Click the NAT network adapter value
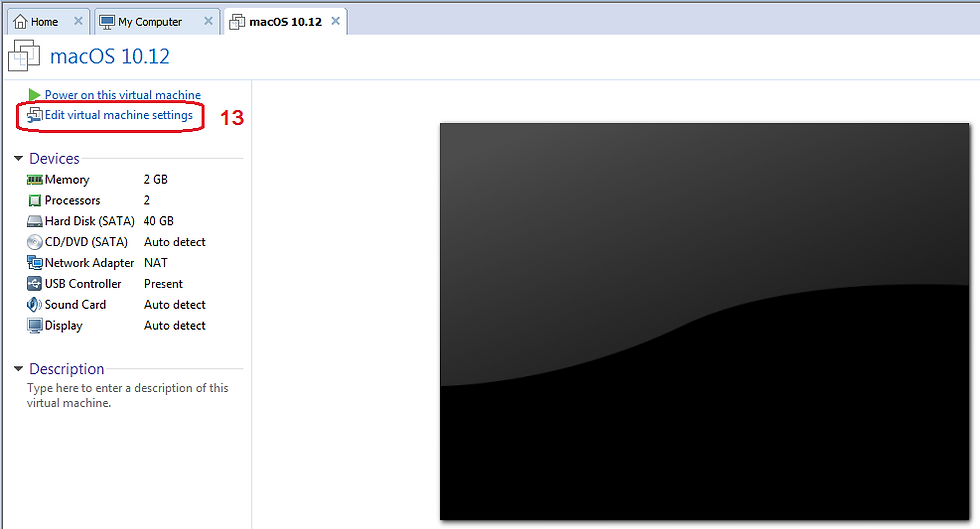 (156, 263)
